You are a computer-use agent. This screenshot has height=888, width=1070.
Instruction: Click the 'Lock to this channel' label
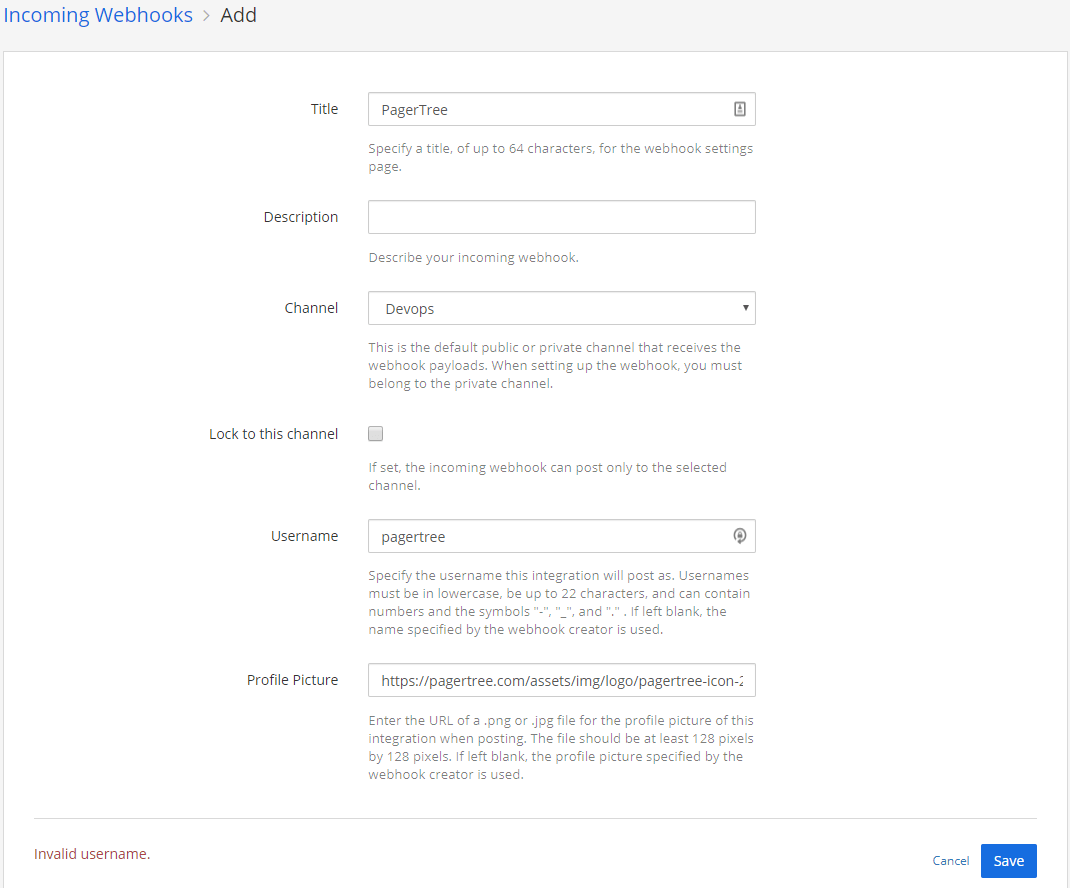click(x=273, y=434)
